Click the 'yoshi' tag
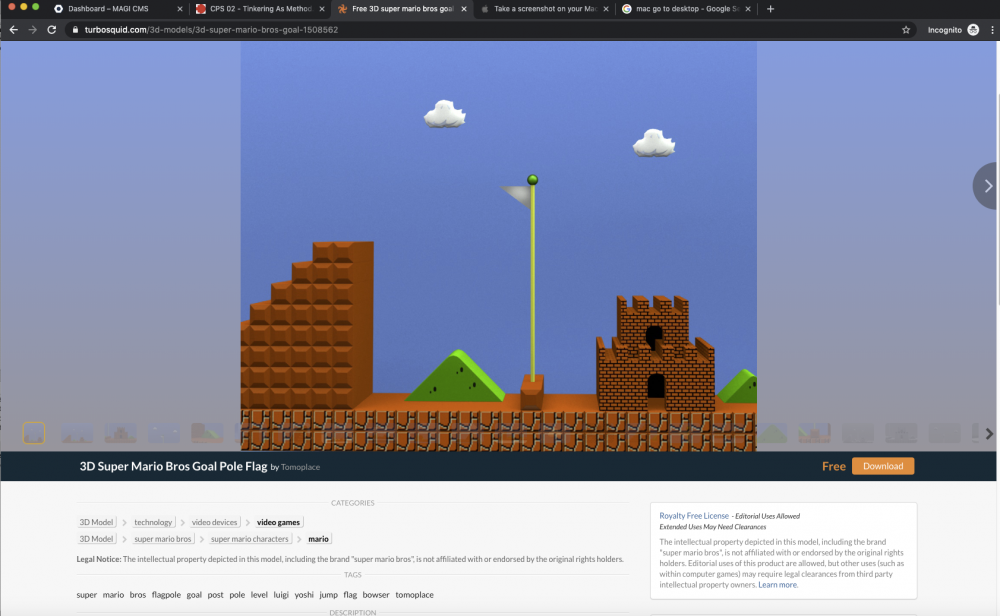 pos(304,595)
